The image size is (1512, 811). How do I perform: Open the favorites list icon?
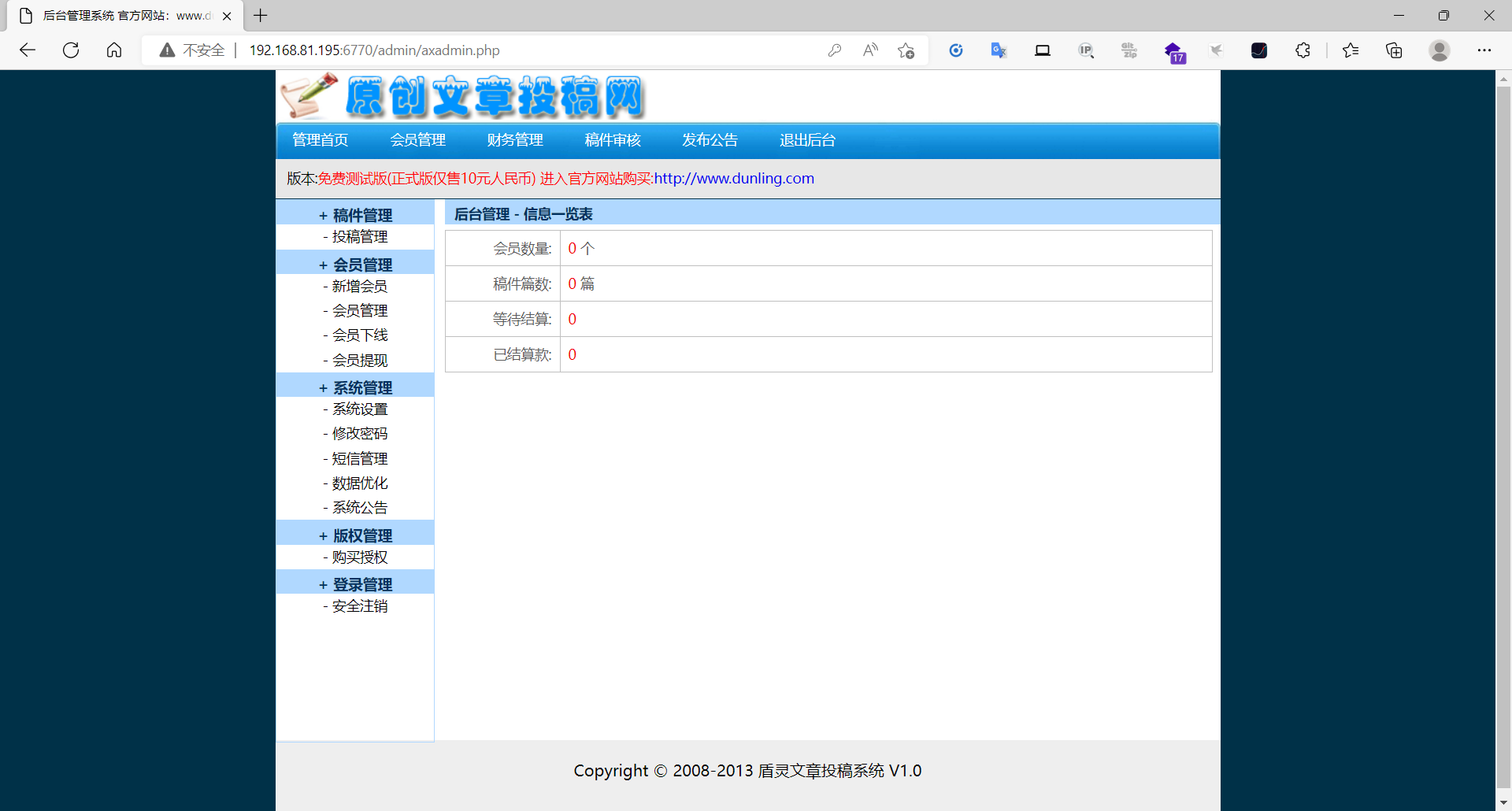[1351, 50]
